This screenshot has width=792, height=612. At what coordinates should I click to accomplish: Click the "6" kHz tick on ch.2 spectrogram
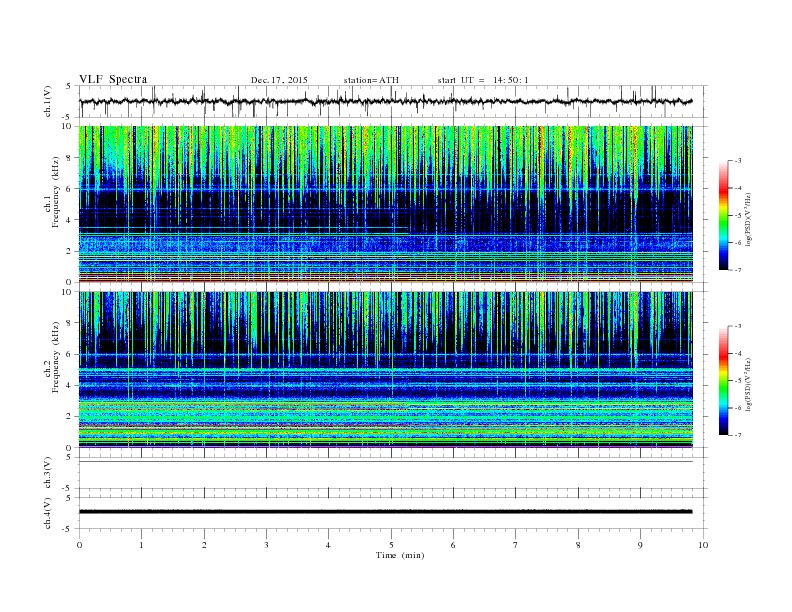(69, 354)
